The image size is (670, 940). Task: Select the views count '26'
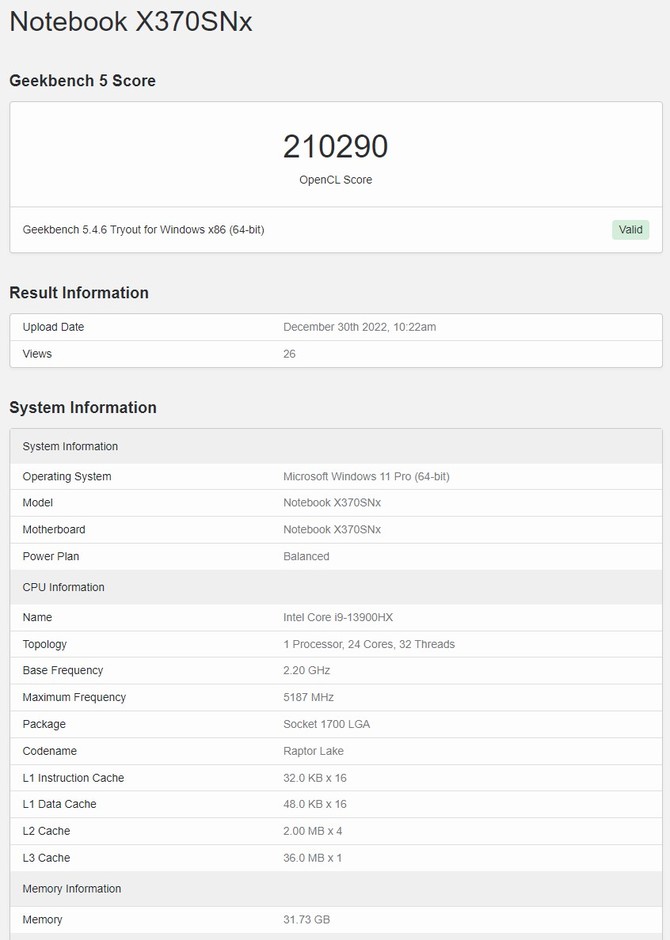pos(289,354)
